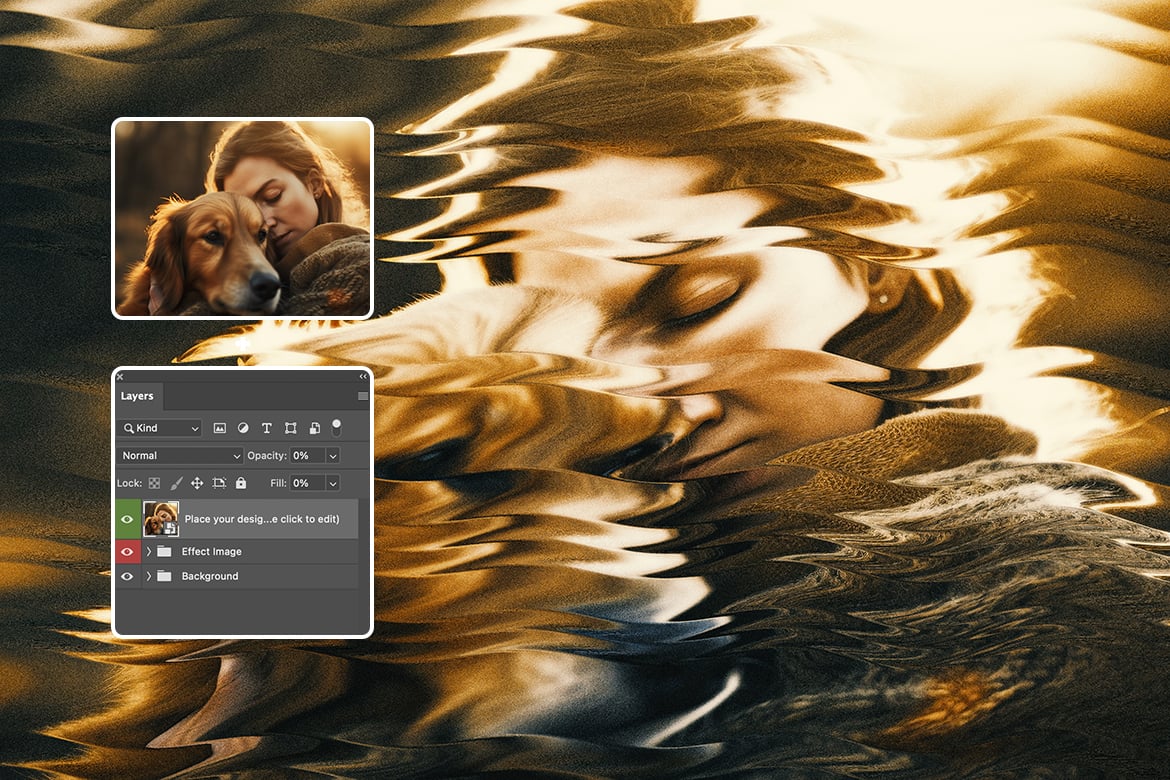Click the smart object layer thumbnail
The height and width of the screenshot is (780, 1170).
click(x=160, y=519)
